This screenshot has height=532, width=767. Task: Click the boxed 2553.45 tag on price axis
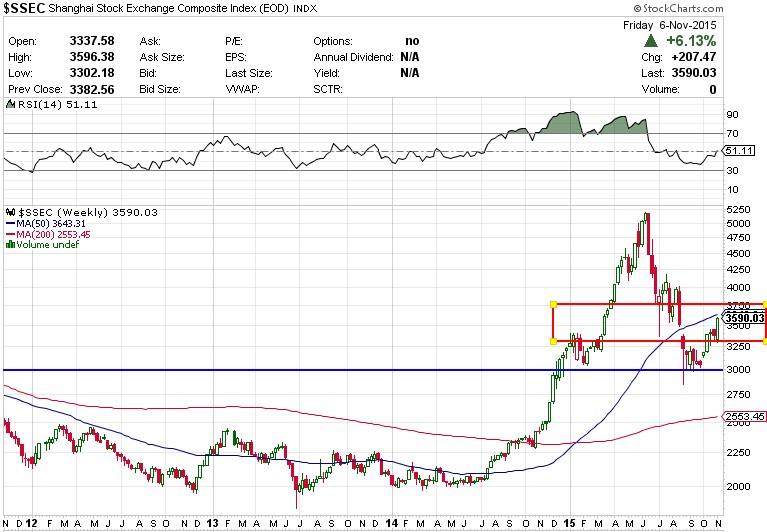tap(744, 416)
